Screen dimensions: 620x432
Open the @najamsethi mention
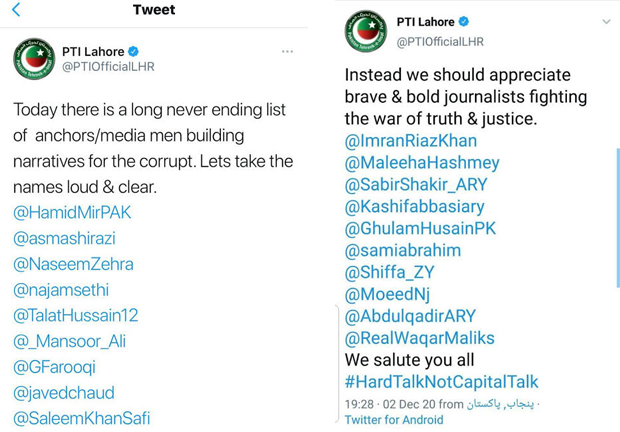(61, 290)
